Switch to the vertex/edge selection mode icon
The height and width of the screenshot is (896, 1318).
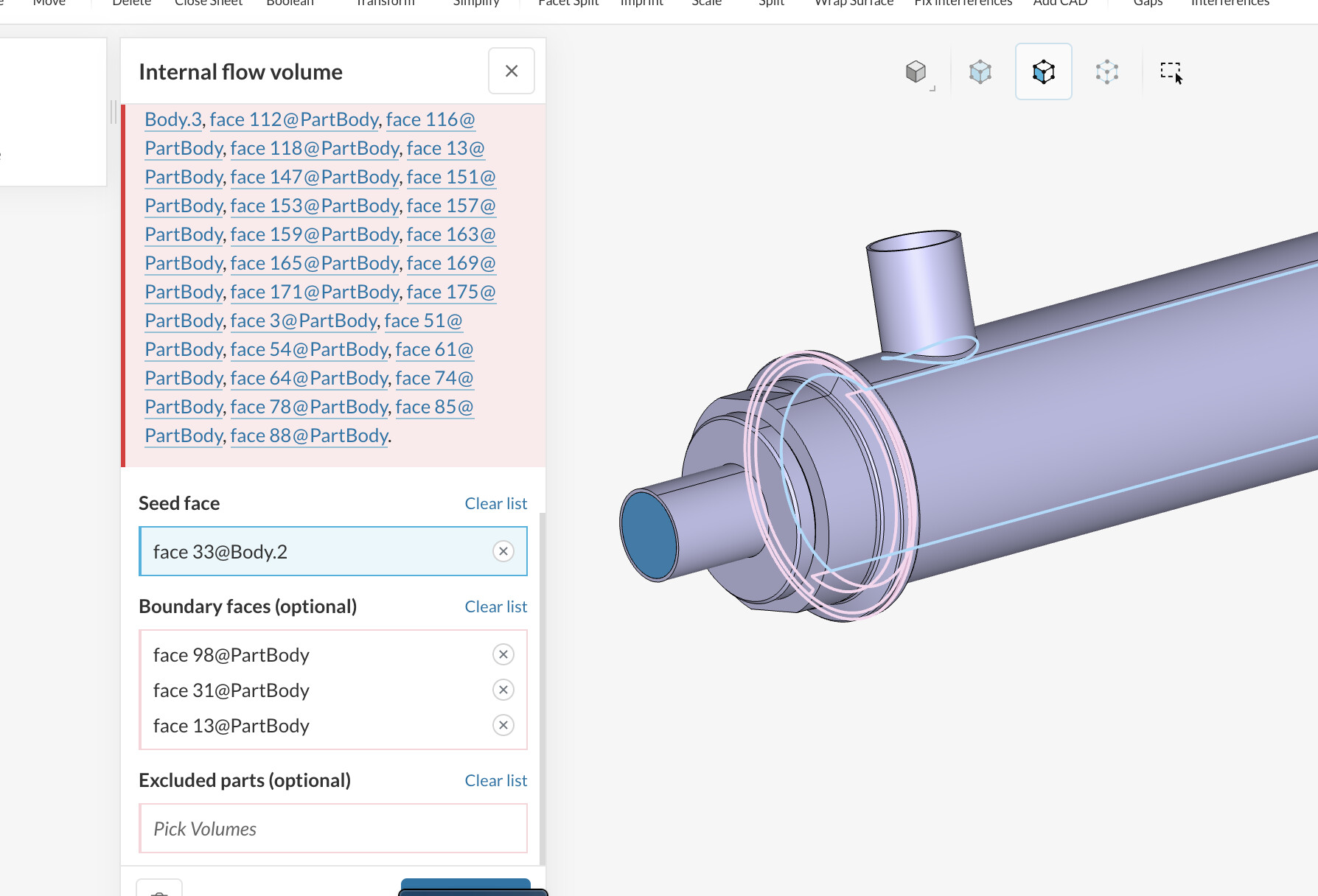coord(1106,72)
